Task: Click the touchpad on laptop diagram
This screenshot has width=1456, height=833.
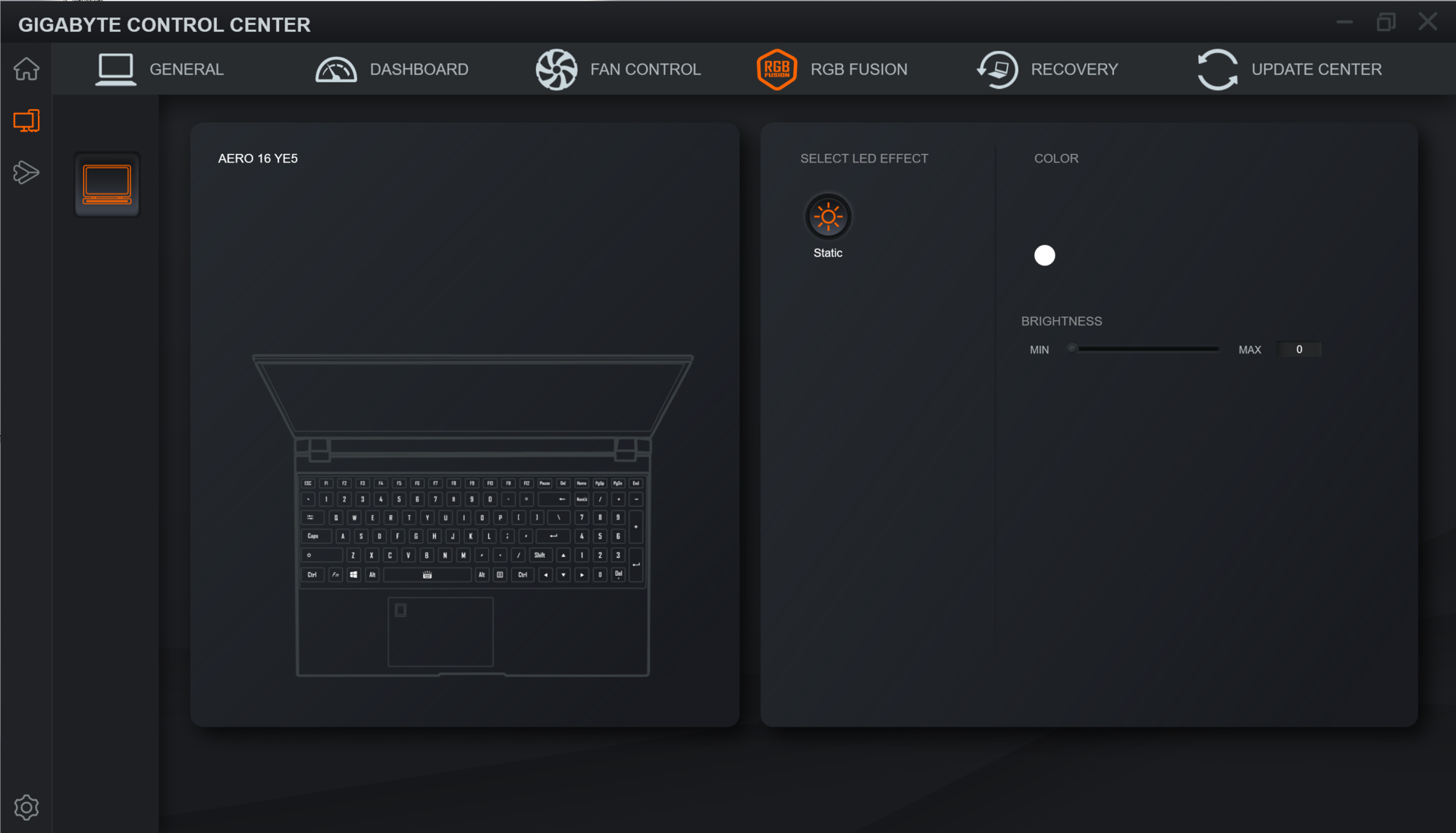Action: tap(441, 631)
